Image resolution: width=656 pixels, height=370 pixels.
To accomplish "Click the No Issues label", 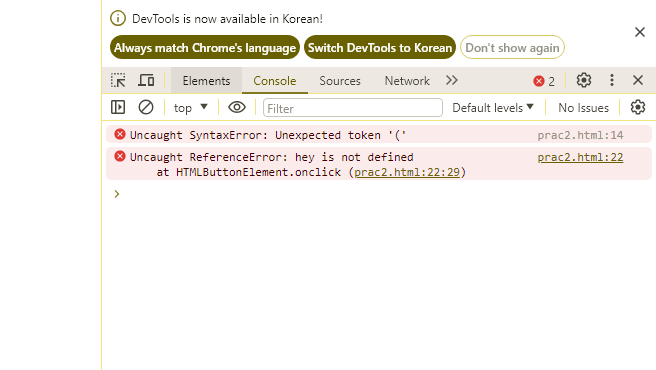I will tap(583, 108).
